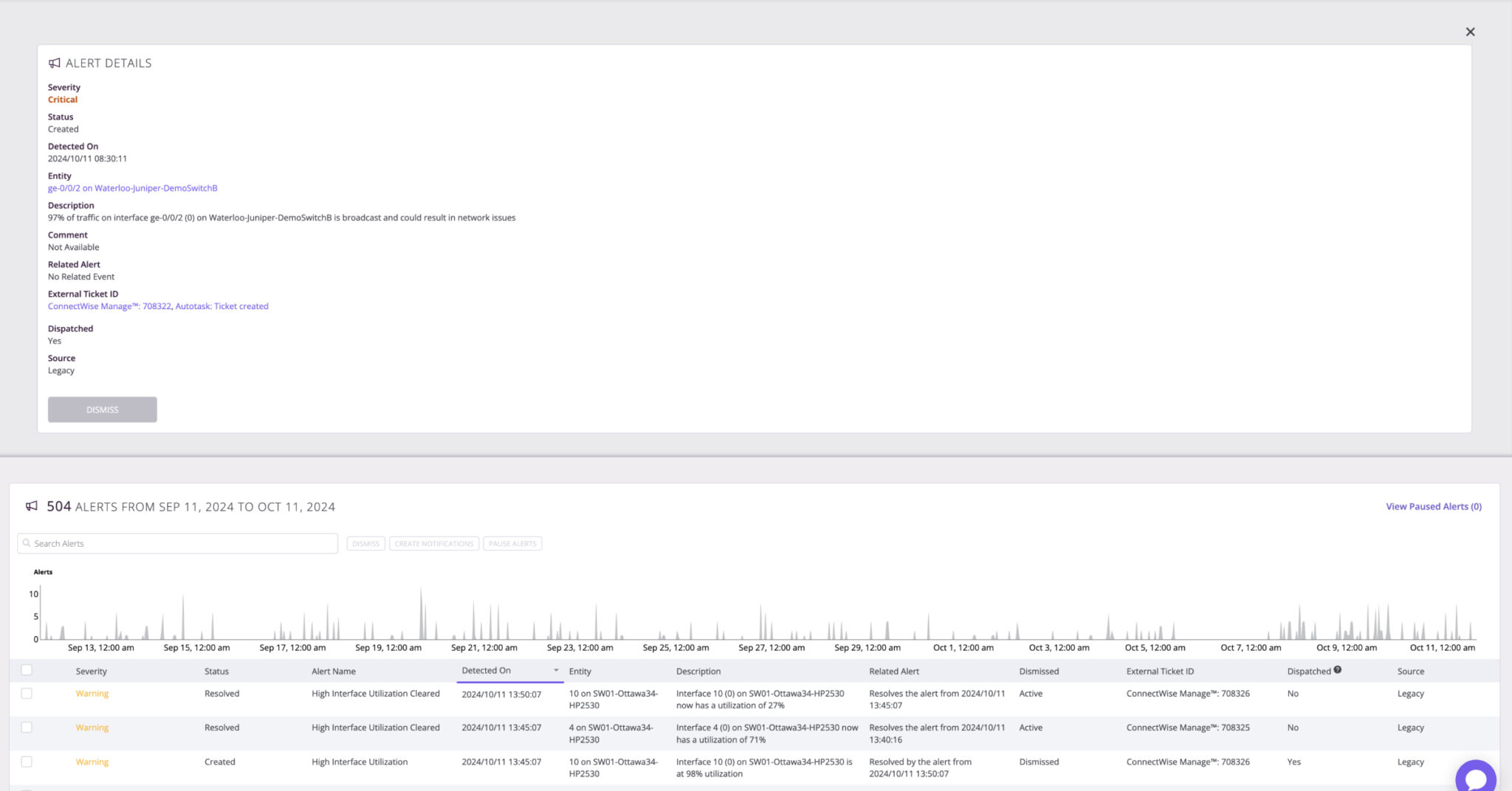Screen dimensions: 1512x791
Task: Click the megaphone icon beside ALERT DETAILS heading
Action: click(x=53, y=63)
